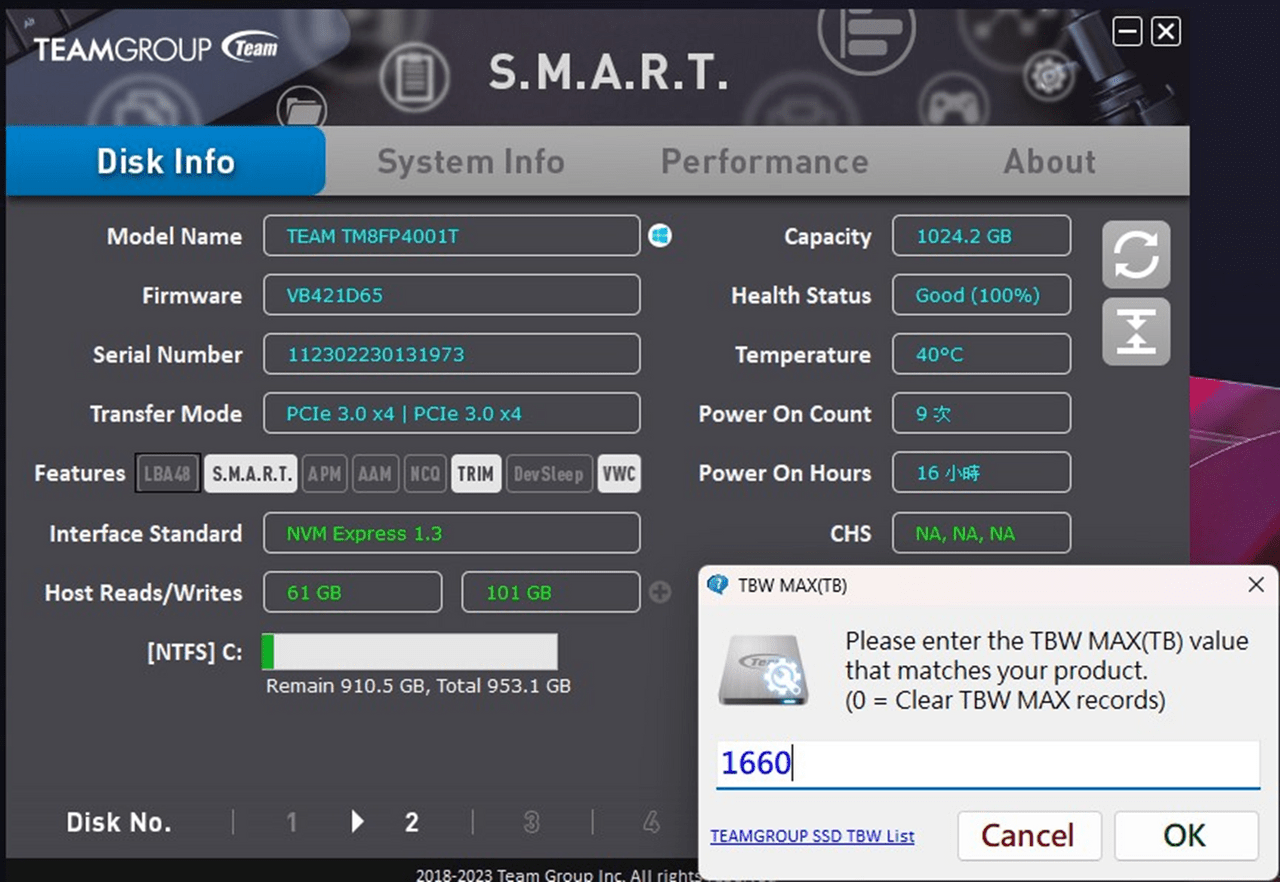Open the TEAMGROUP SSD TBW List link
This screenshot has width=1280, height=882.
812,836
